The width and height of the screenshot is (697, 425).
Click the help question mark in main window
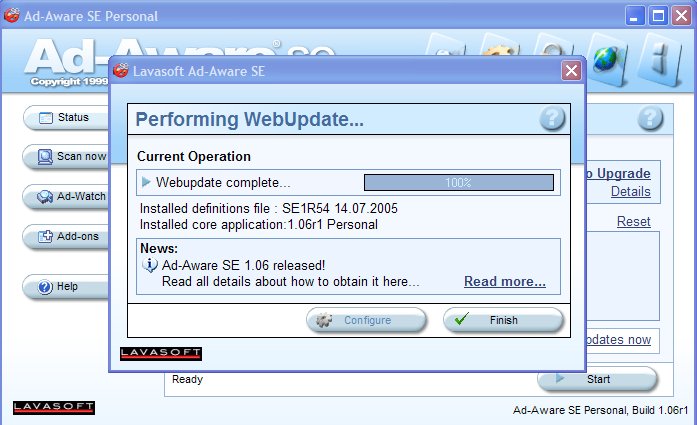650,118
